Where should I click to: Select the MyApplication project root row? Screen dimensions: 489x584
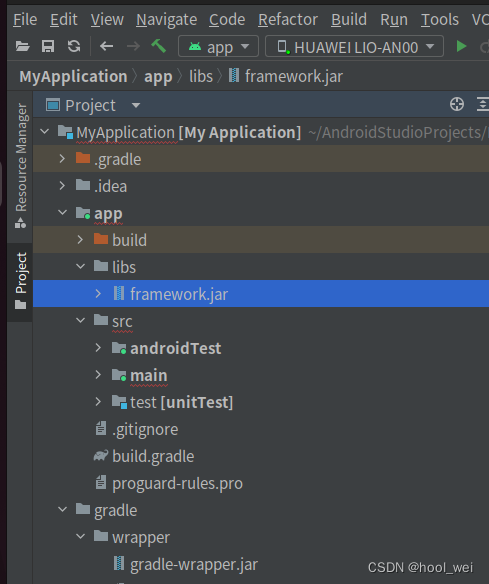(261, 132)
